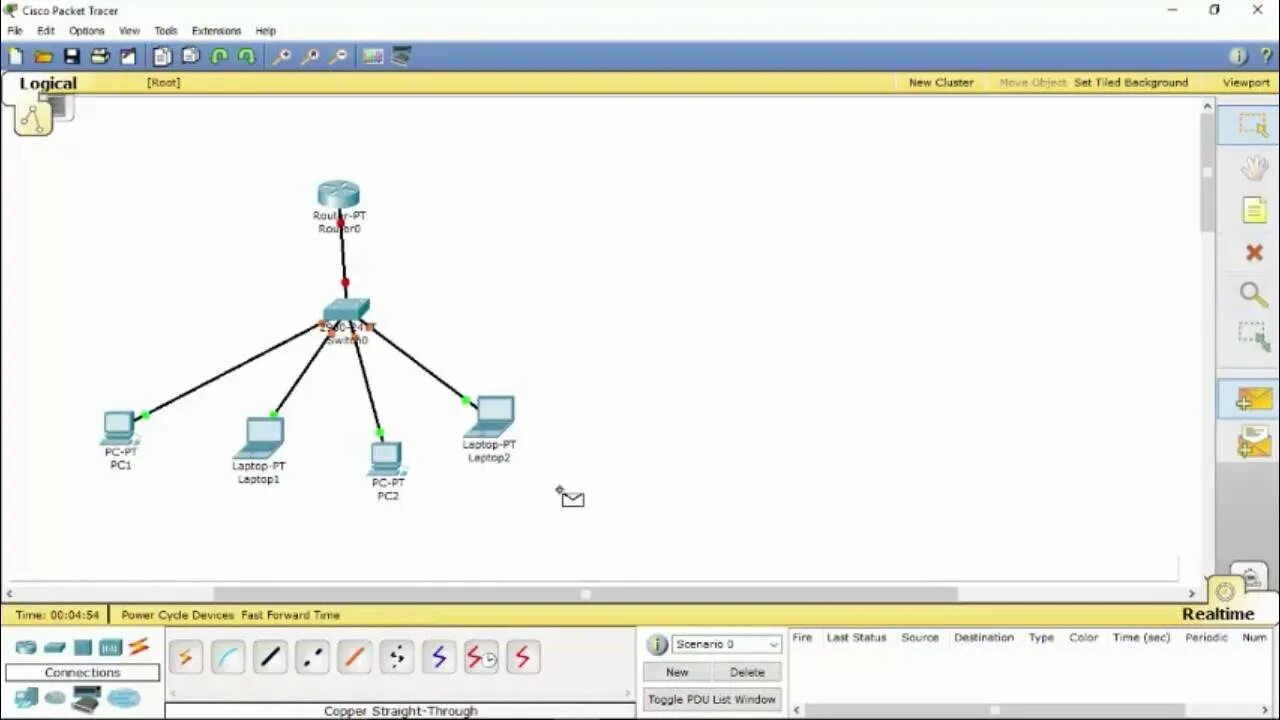Pick Automatically Choose Connection Type cable
The width and height of the screenshot is (1280, 720).
tap(185, 657)
